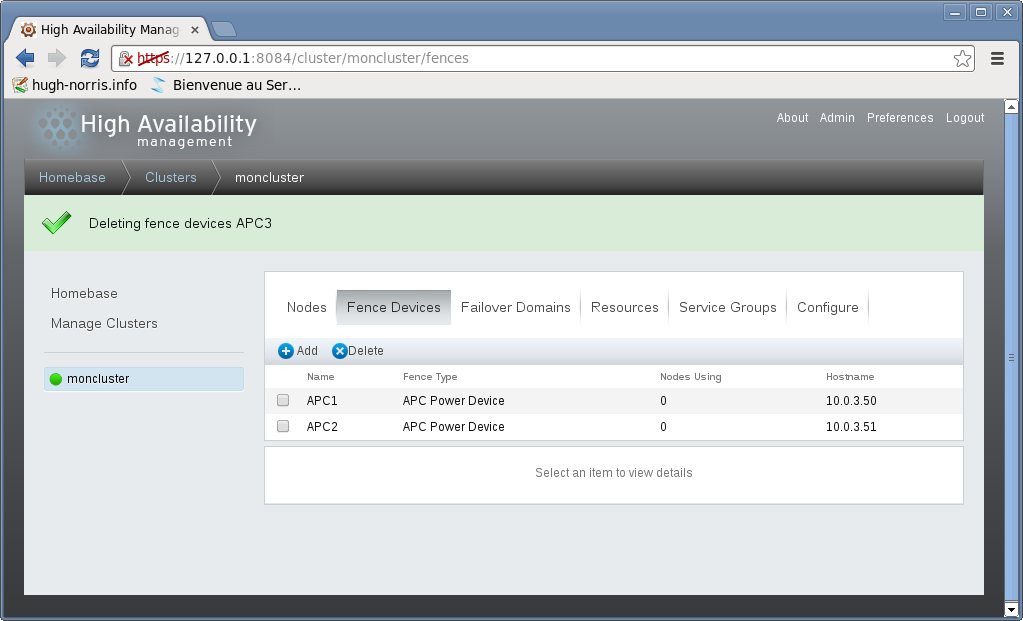Click the Logout link
The image size is (1023, 621).
965,118
